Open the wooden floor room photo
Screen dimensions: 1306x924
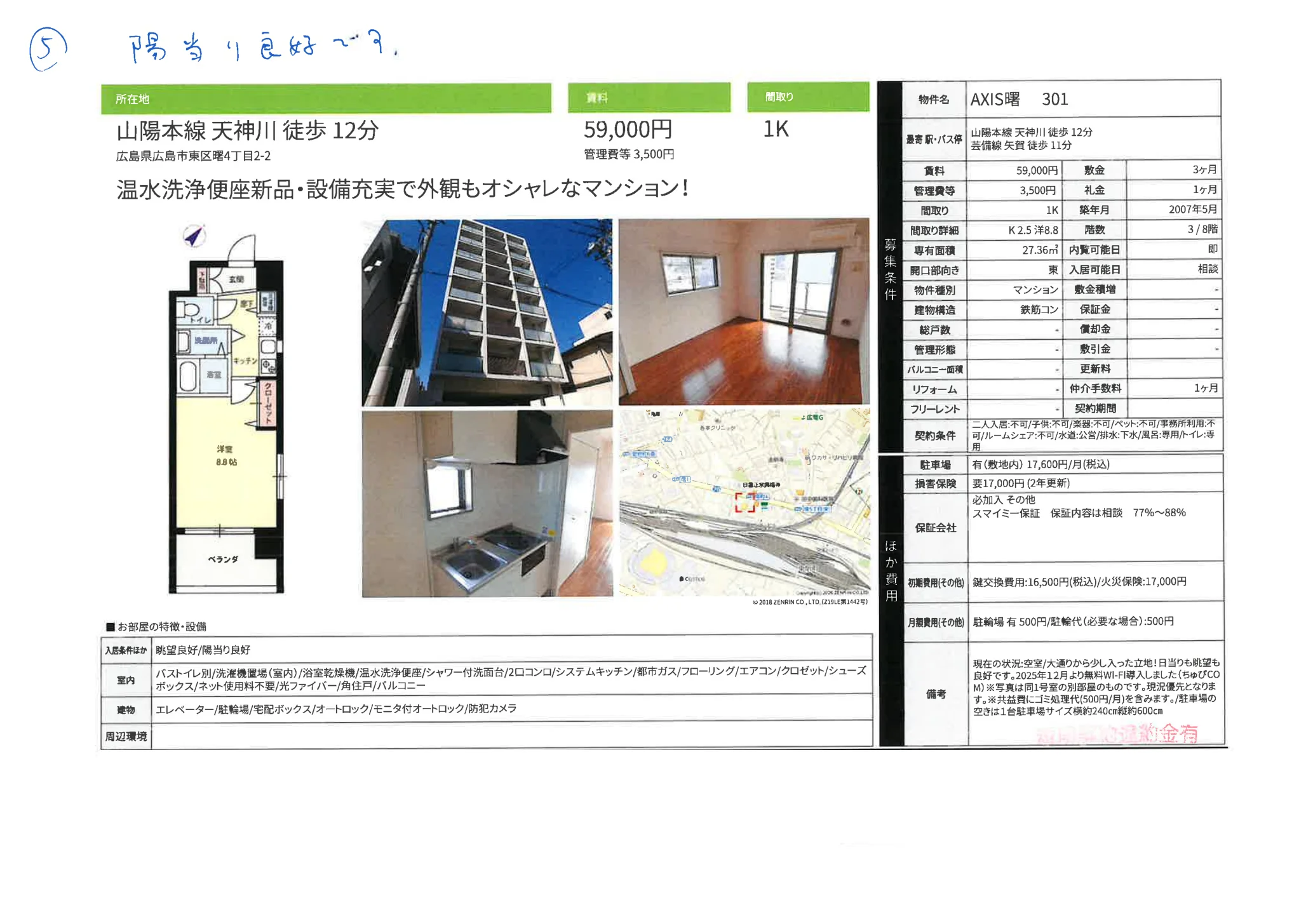pyautogui.click(x=744, y=312)
